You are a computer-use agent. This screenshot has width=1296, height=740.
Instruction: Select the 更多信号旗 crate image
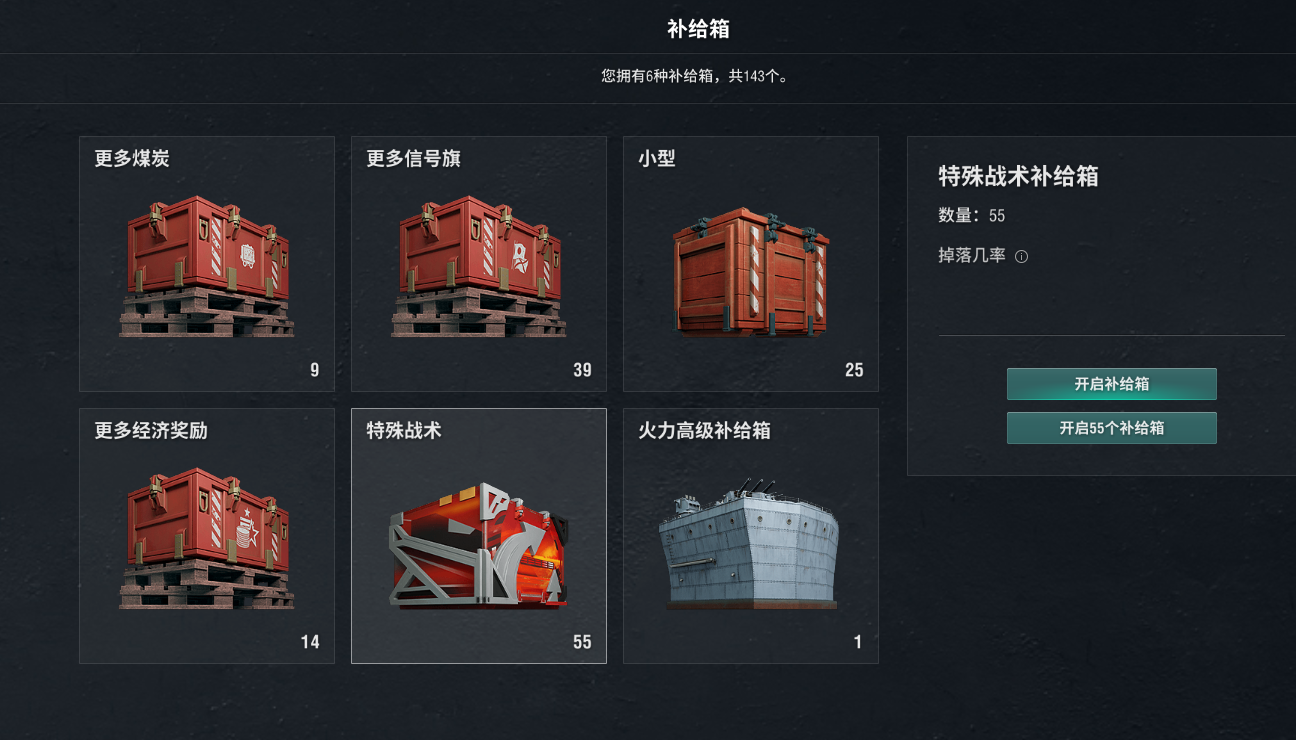click(479, 266)
